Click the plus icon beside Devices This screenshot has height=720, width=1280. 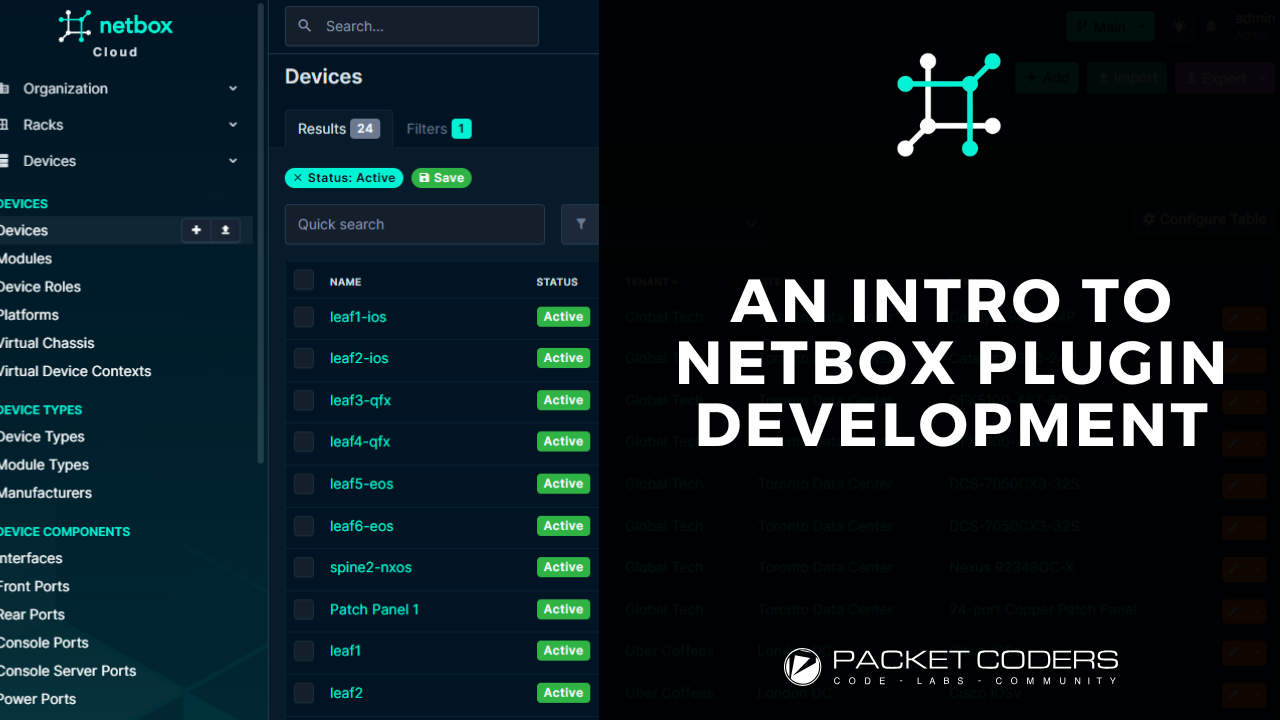[196, 230]
